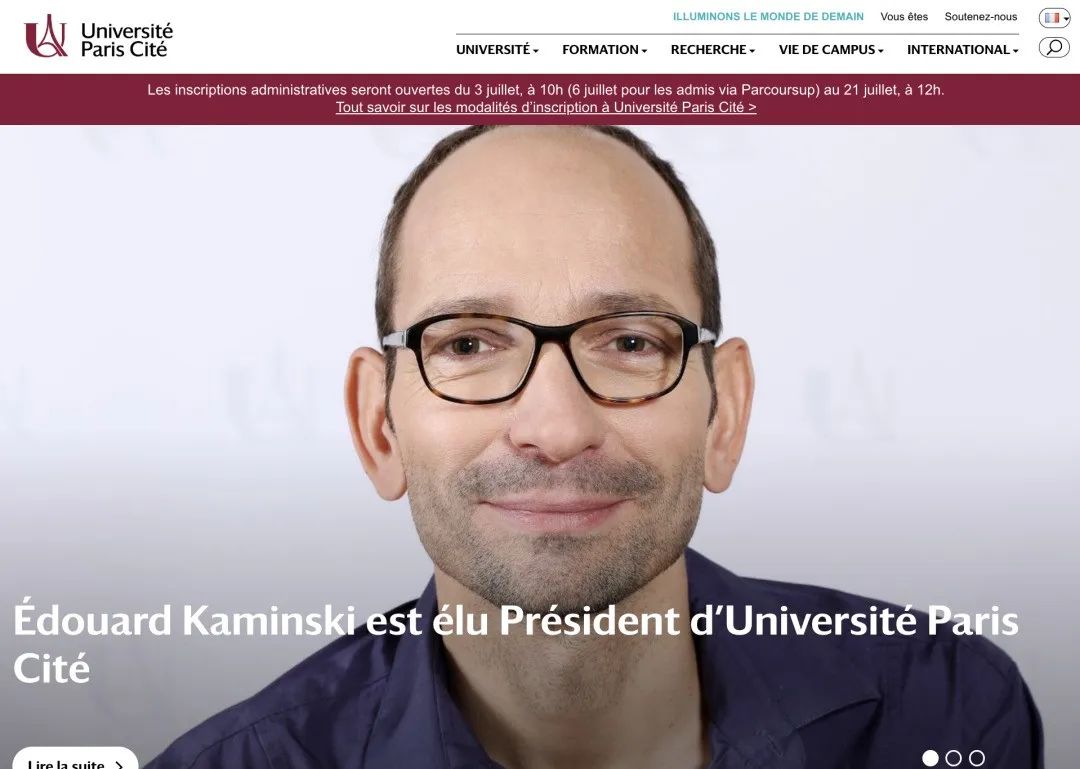Click the Université Paris Cité logo
Image resolution: width=1080 pixels, height=769 pixels.
[x=98, y=37]
